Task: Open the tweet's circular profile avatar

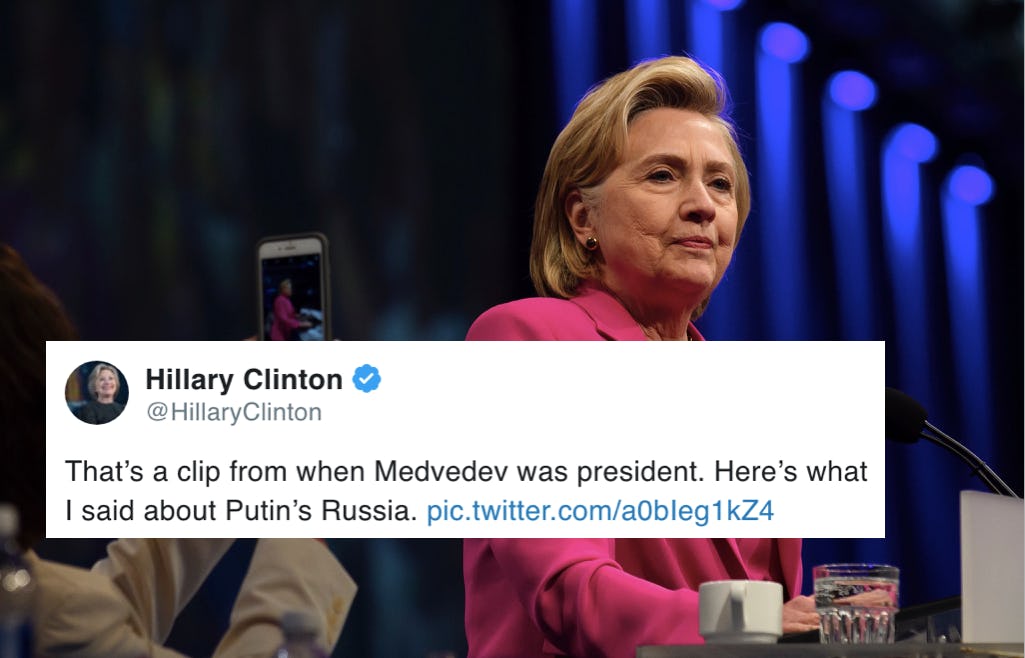Action: coord(97,392)
